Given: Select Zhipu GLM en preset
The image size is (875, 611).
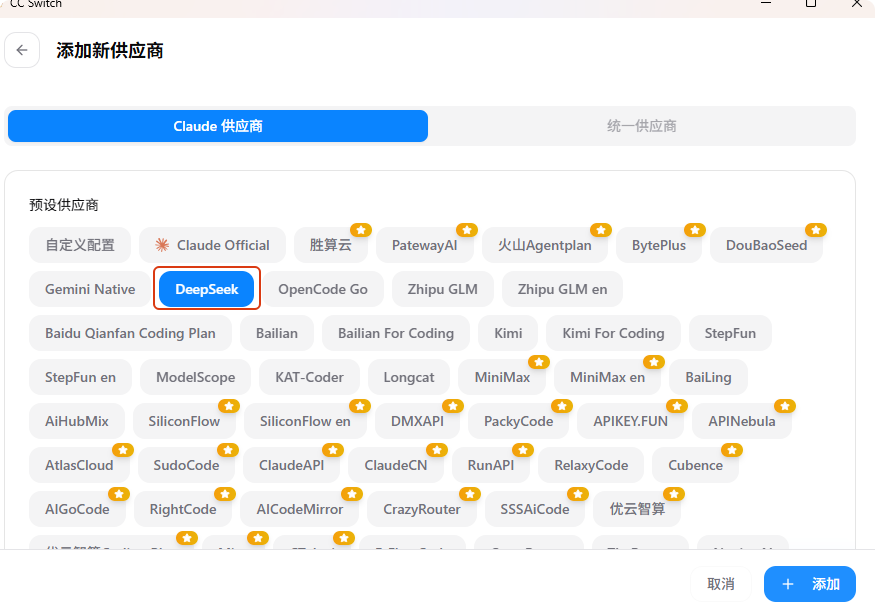Looking at the screenshot, I should coord(562,289).
